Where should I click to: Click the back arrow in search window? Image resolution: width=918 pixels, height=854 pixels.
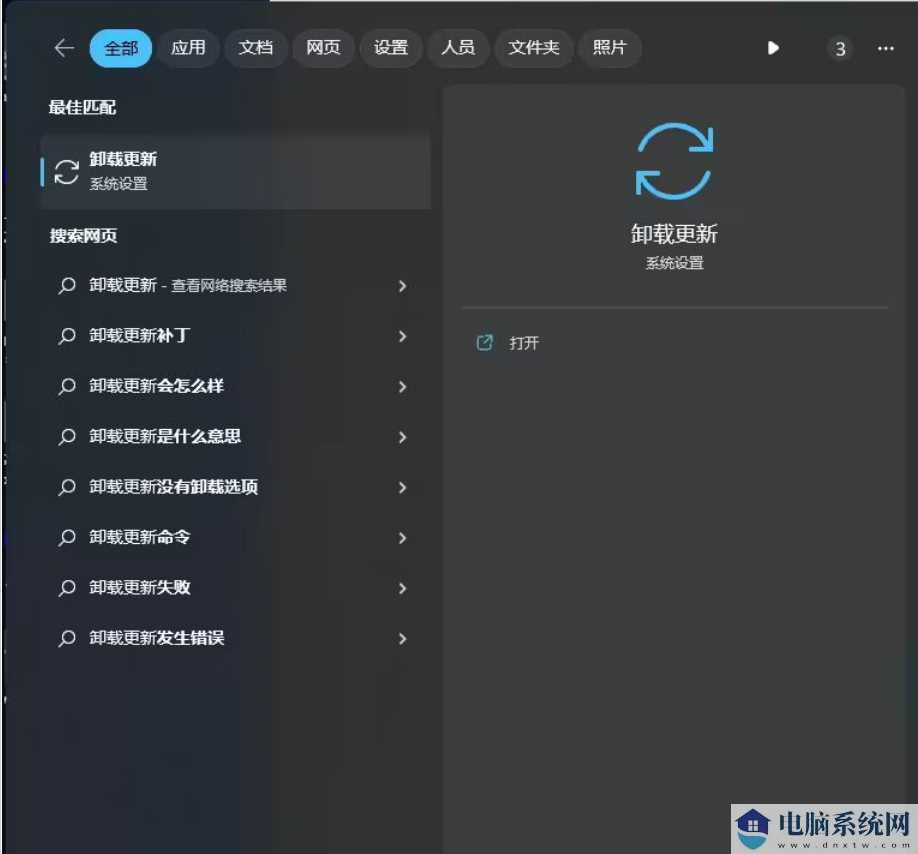[x=63, y=48]
